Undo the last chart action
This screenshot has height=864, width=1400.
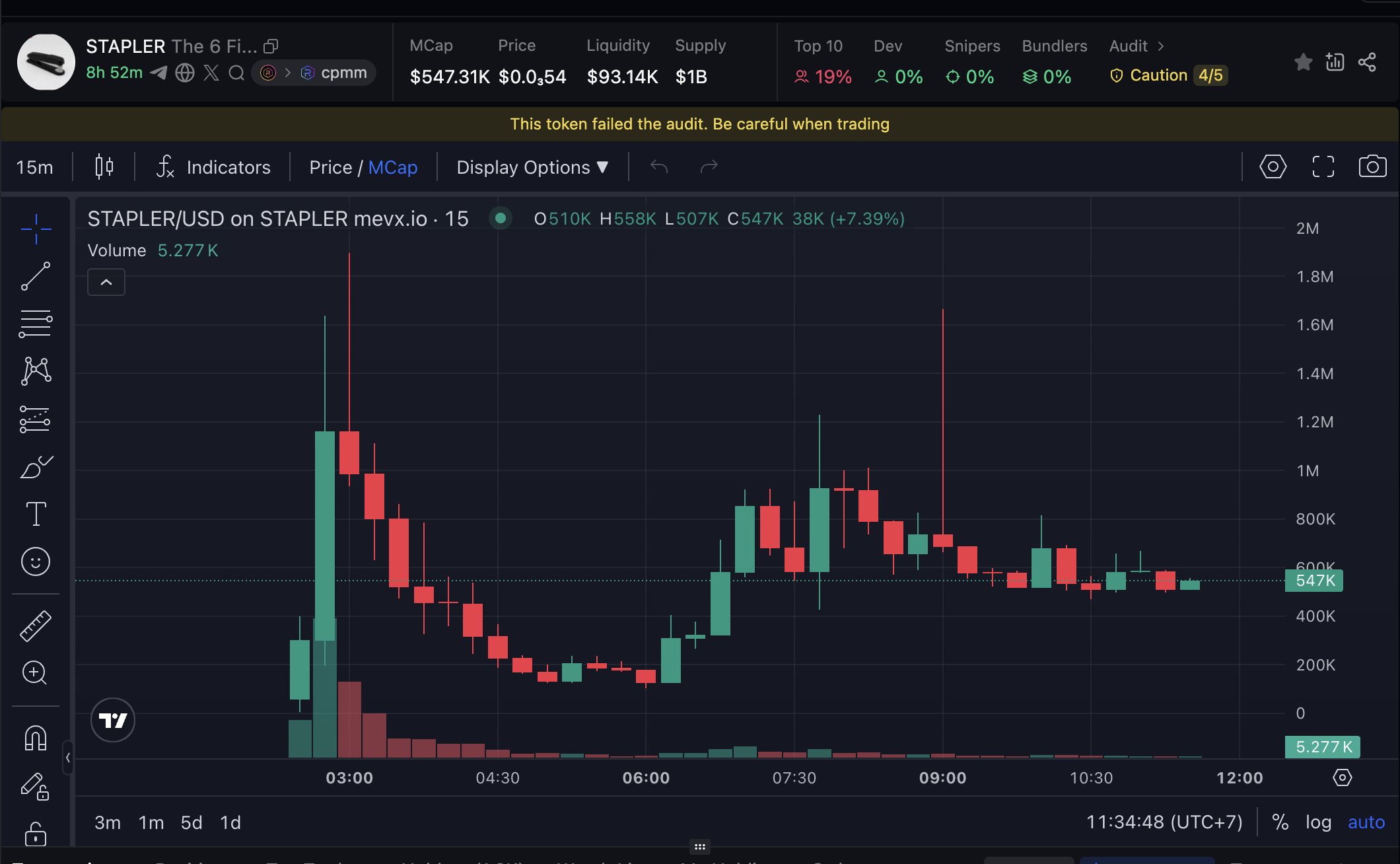(659, 166)
